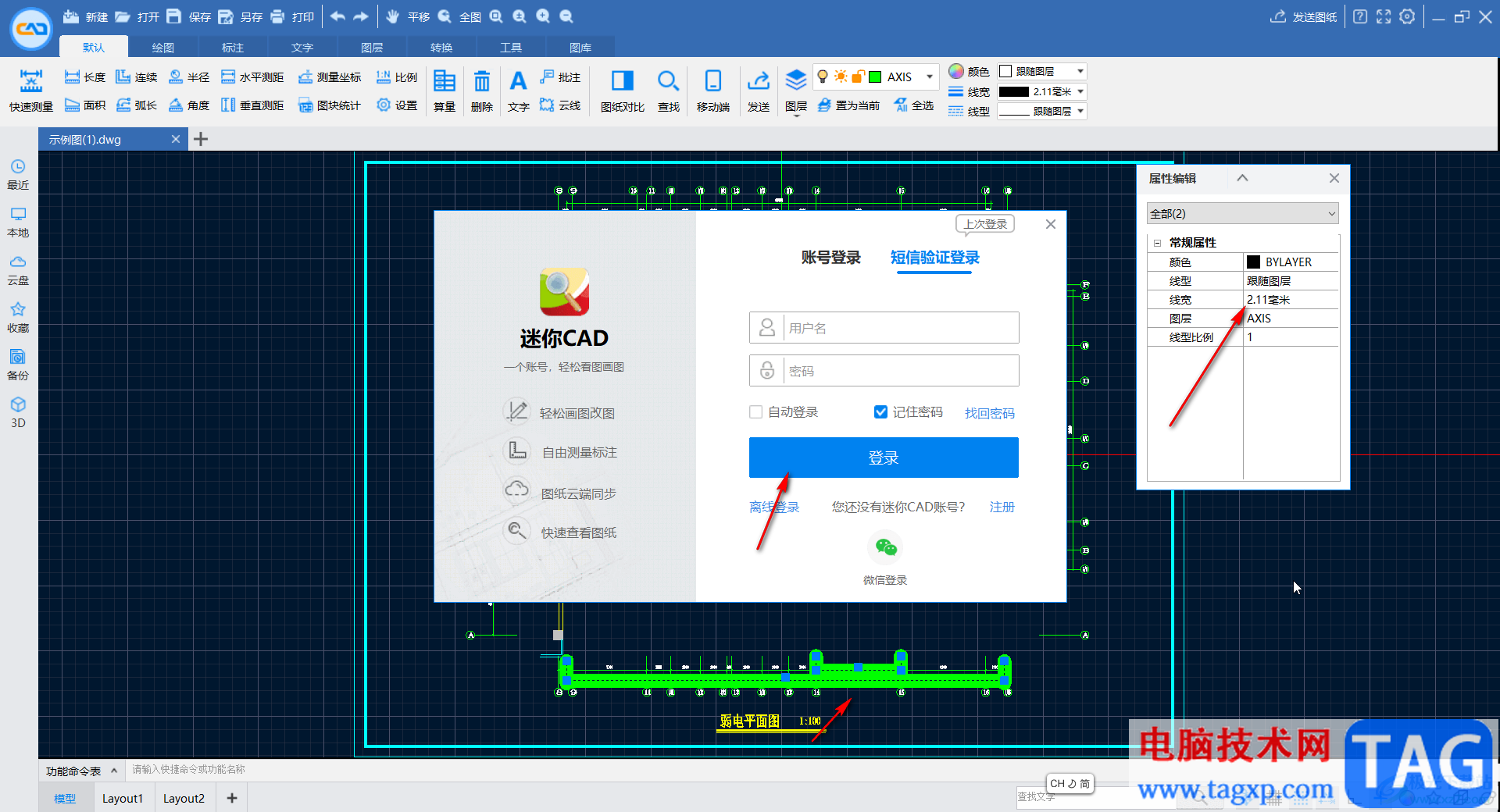
Task: Click the 全选 select all tool
Action: click(x=914, y=105)
